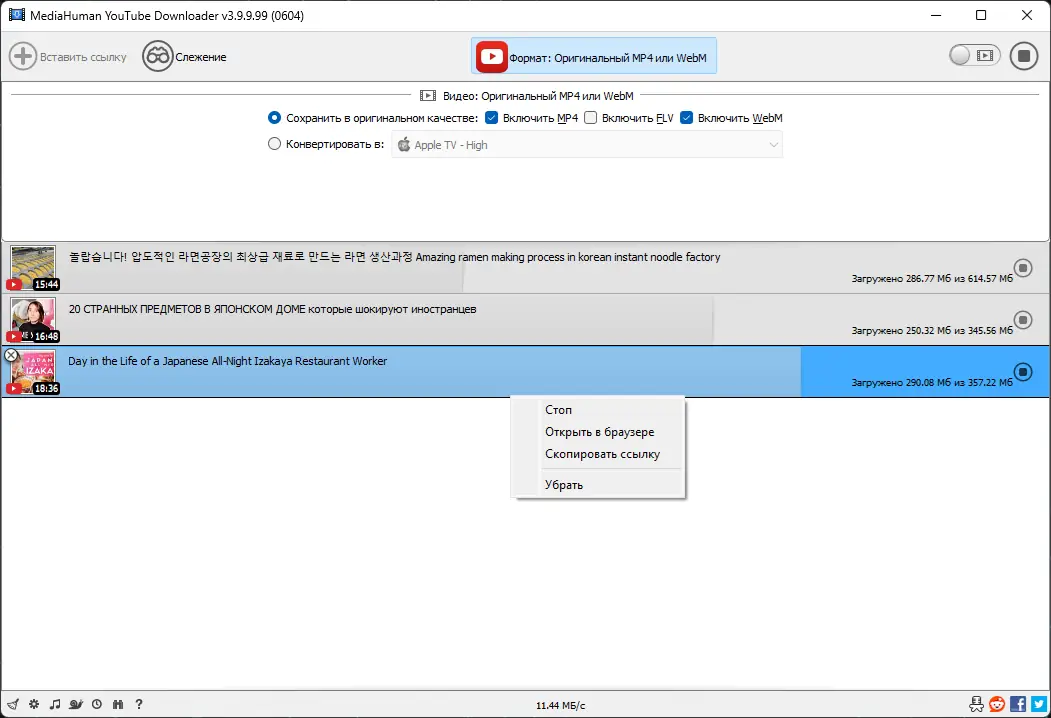The height and width of the screenshot is (718, 1051).
Task: Expand the Apple TV - High preset dropdown
Action: 587,145
